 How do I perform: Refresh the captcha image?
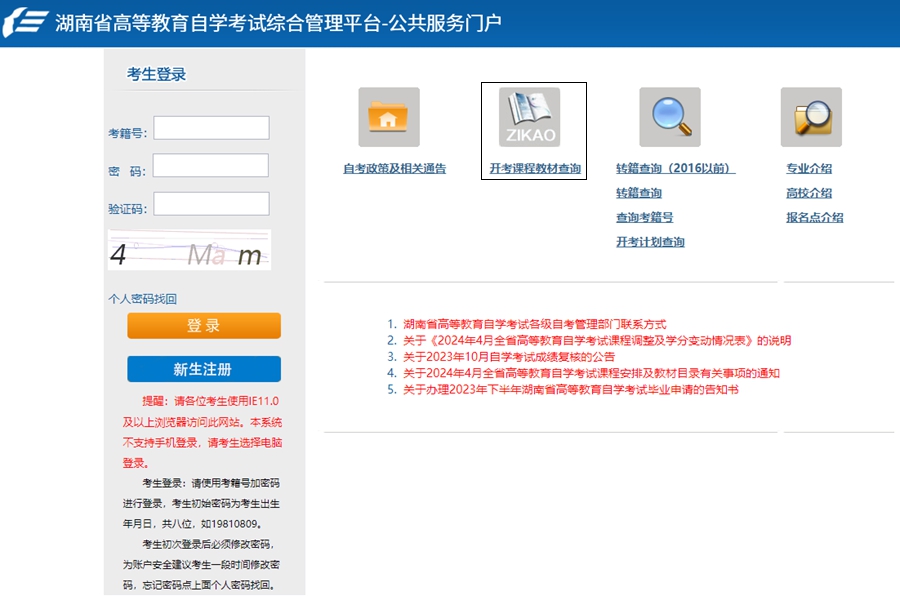(189, 250)
